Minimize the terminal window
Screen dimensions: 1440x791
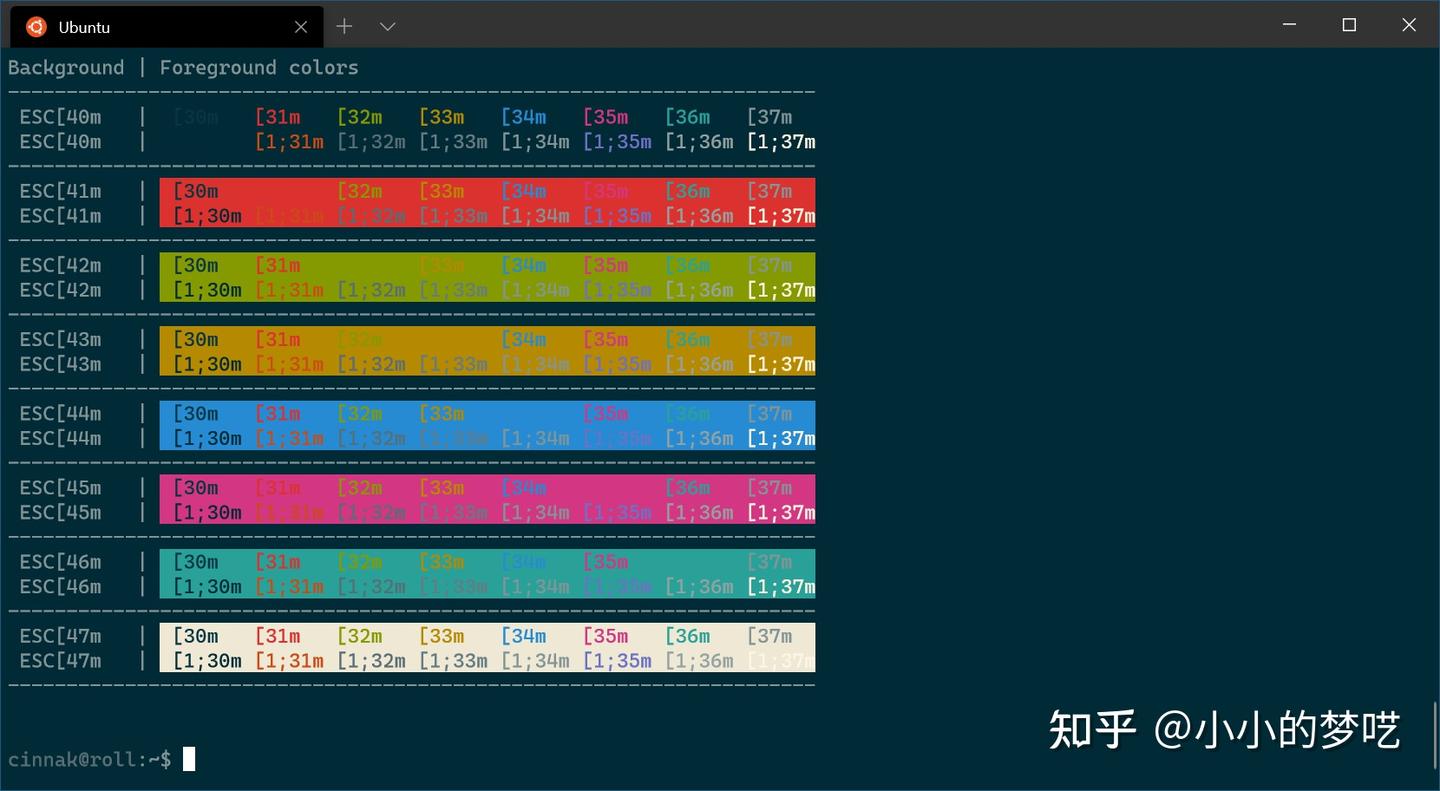click(1289, 25)
